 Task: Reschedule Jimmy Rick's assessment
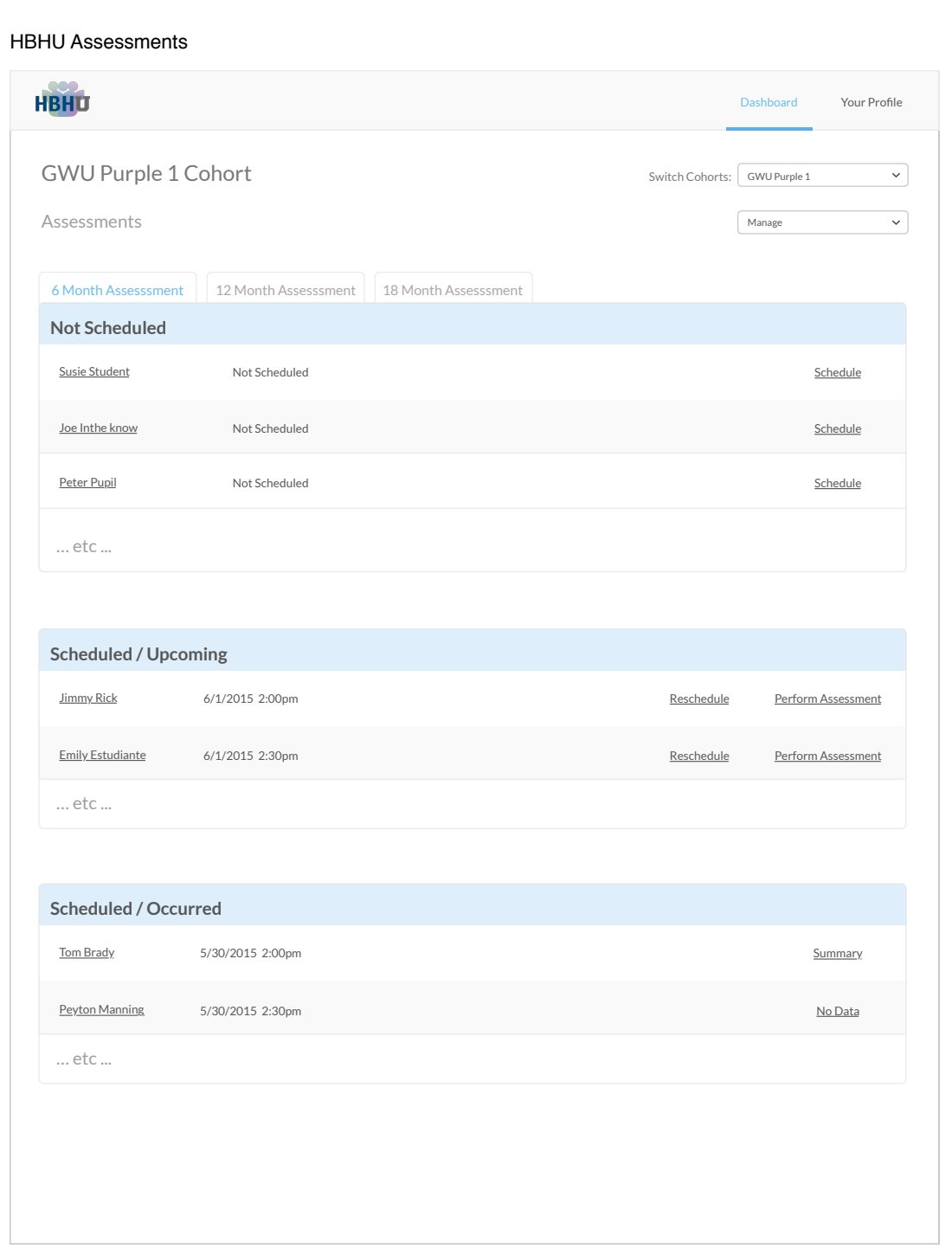pos(698,698)
